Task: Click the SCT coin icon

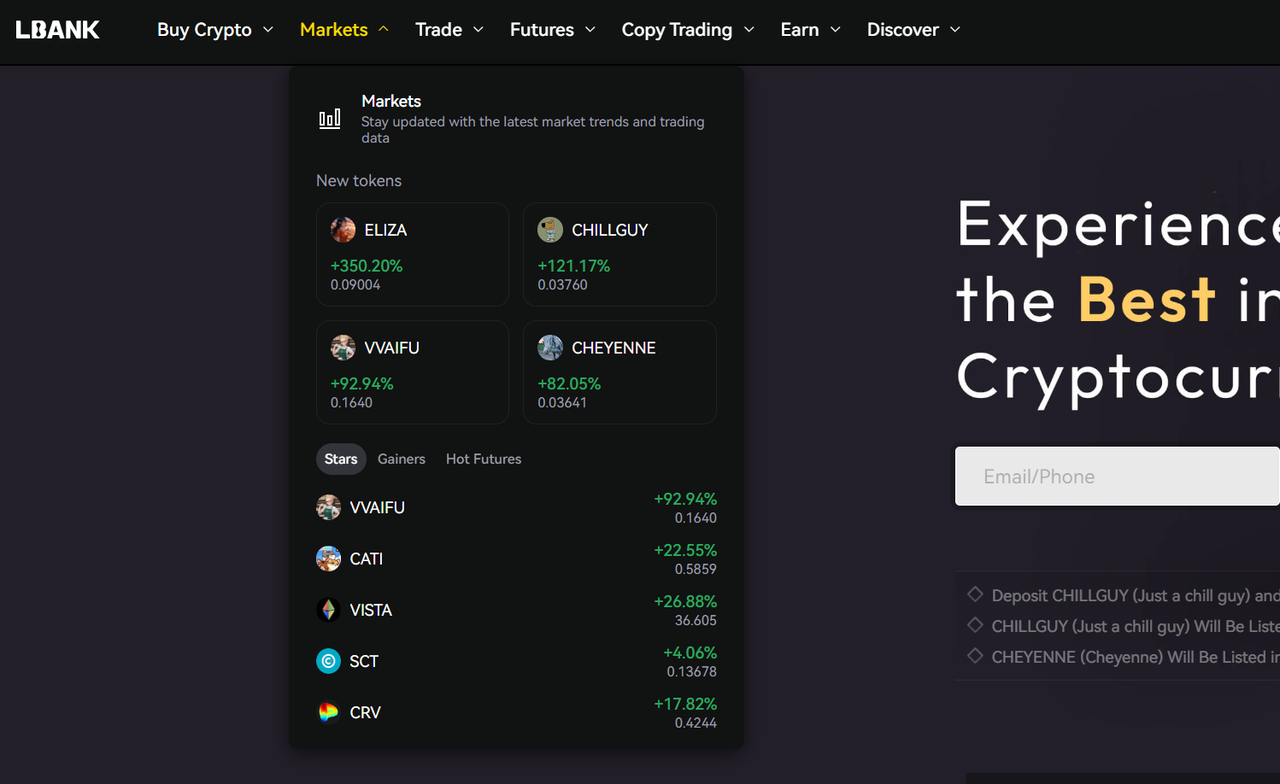Action: [328, 661]
